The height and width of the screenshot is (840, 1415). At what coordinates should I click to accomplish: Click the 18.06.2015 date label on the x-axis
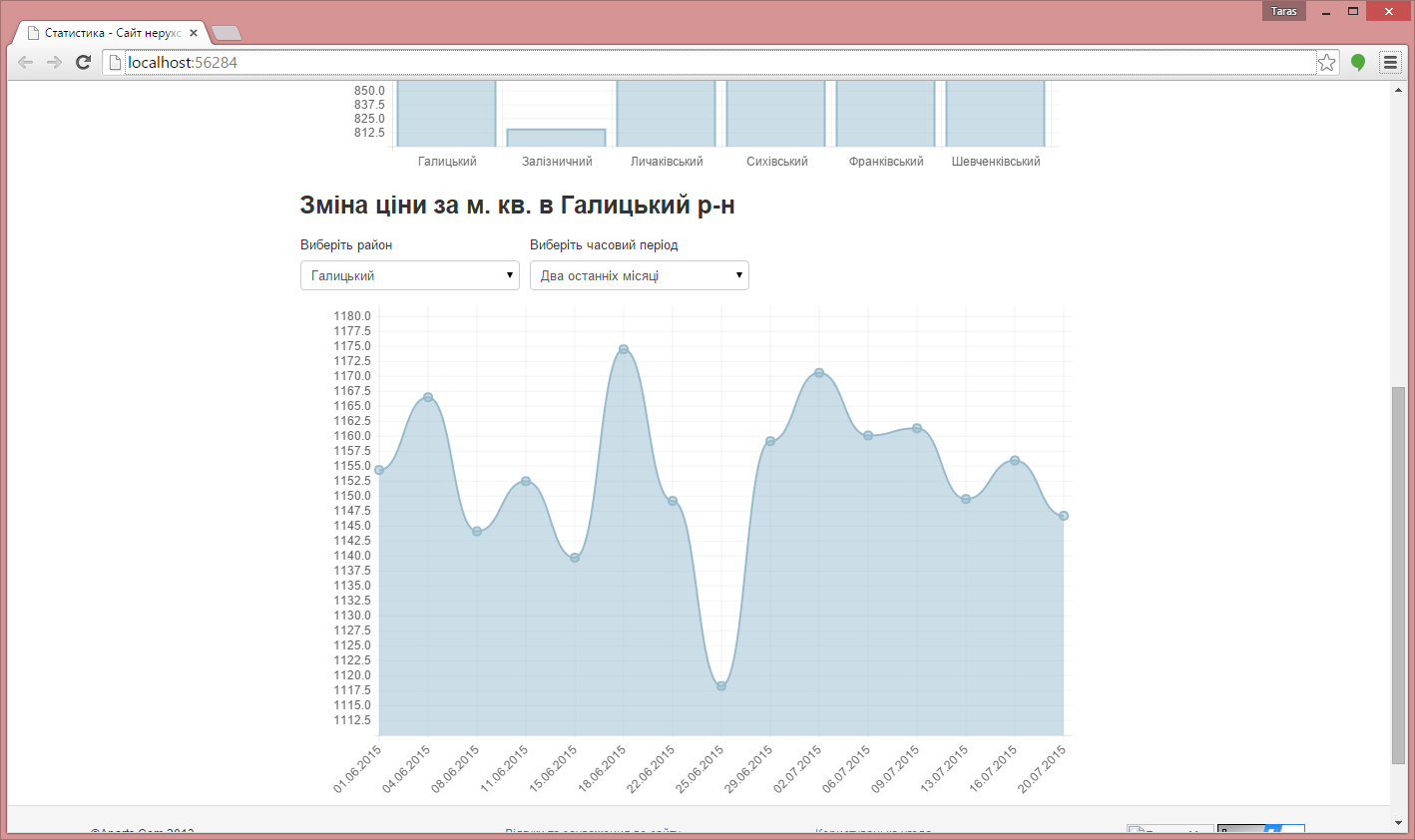pyautogui.click(x=603, y=768)
